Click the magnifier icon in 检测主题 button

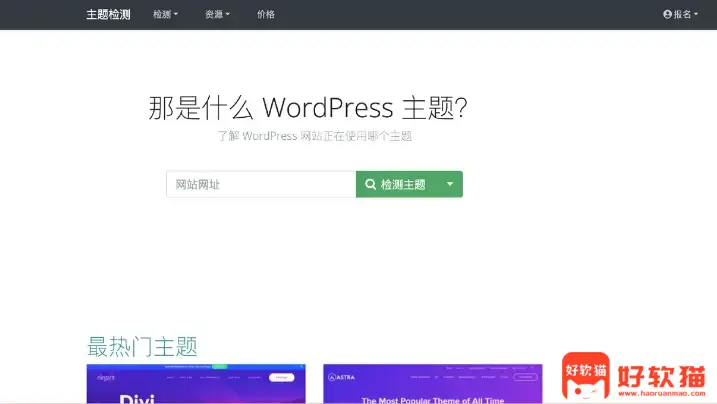[370, 184]
